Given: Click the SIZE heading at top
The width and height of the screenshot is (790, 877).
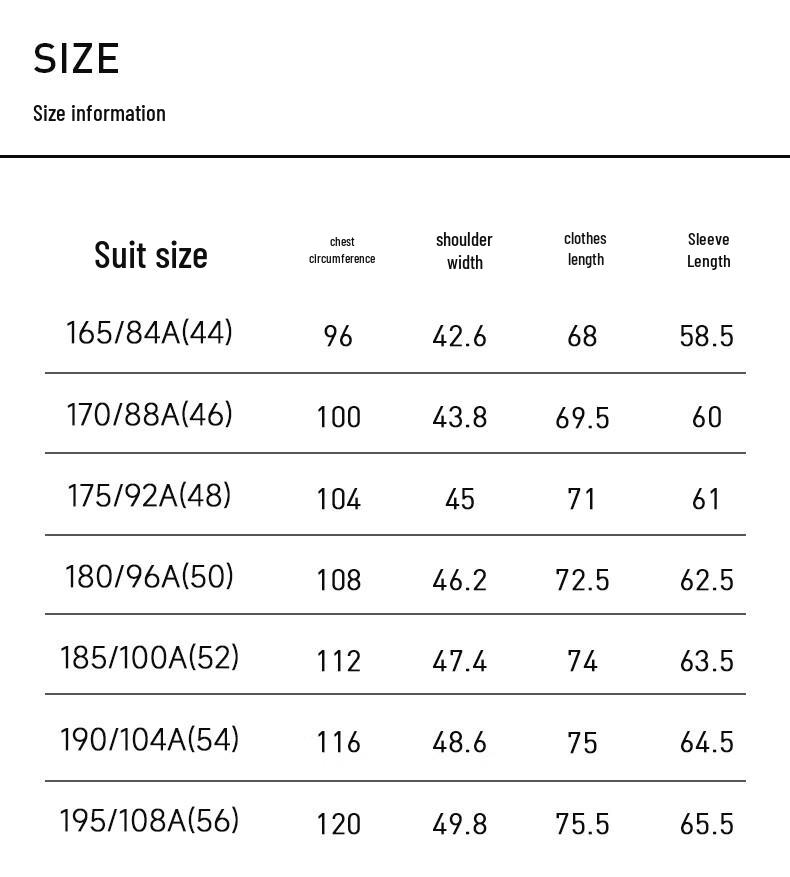Looking at the screenshot, I should [x=76, y=59].
